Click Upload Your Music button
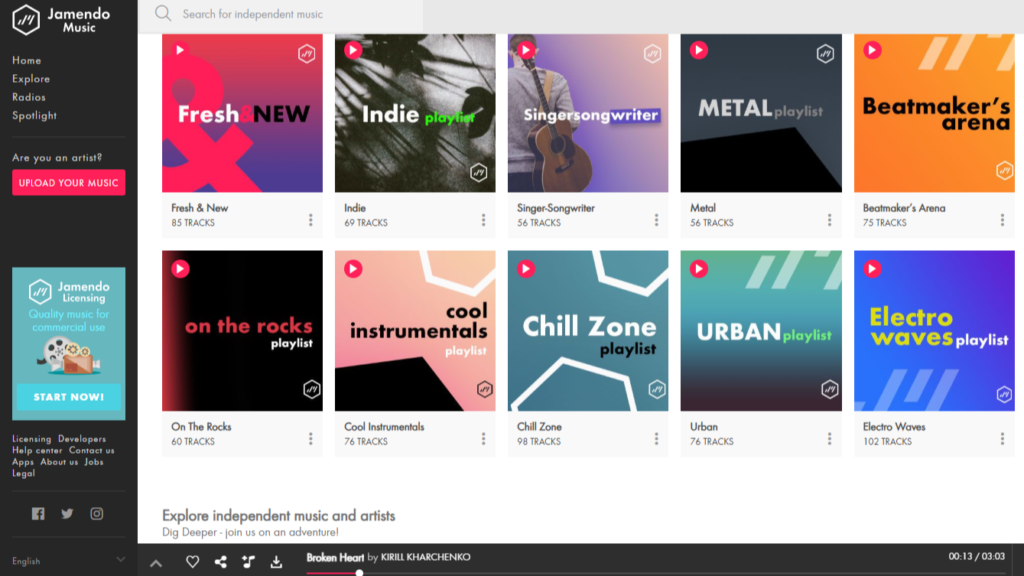This screenshot has height=576, width=1024. click(x=69, y=183)
